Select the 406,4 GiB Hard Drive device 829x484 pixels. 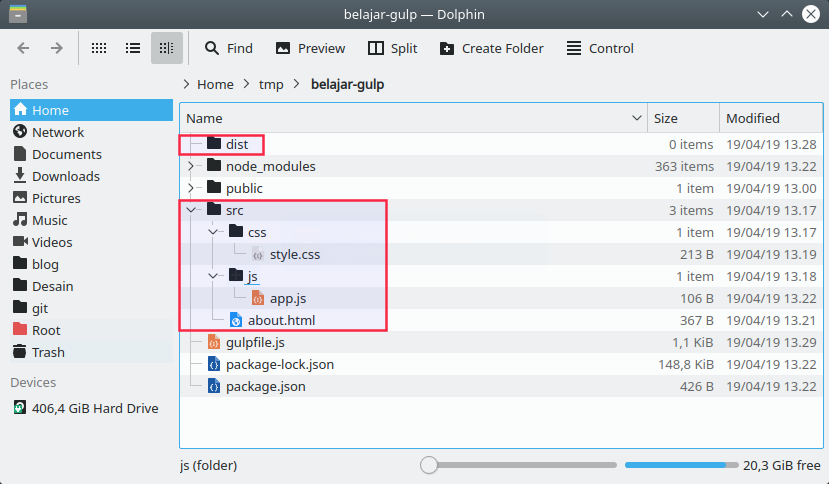pos(94,408)
